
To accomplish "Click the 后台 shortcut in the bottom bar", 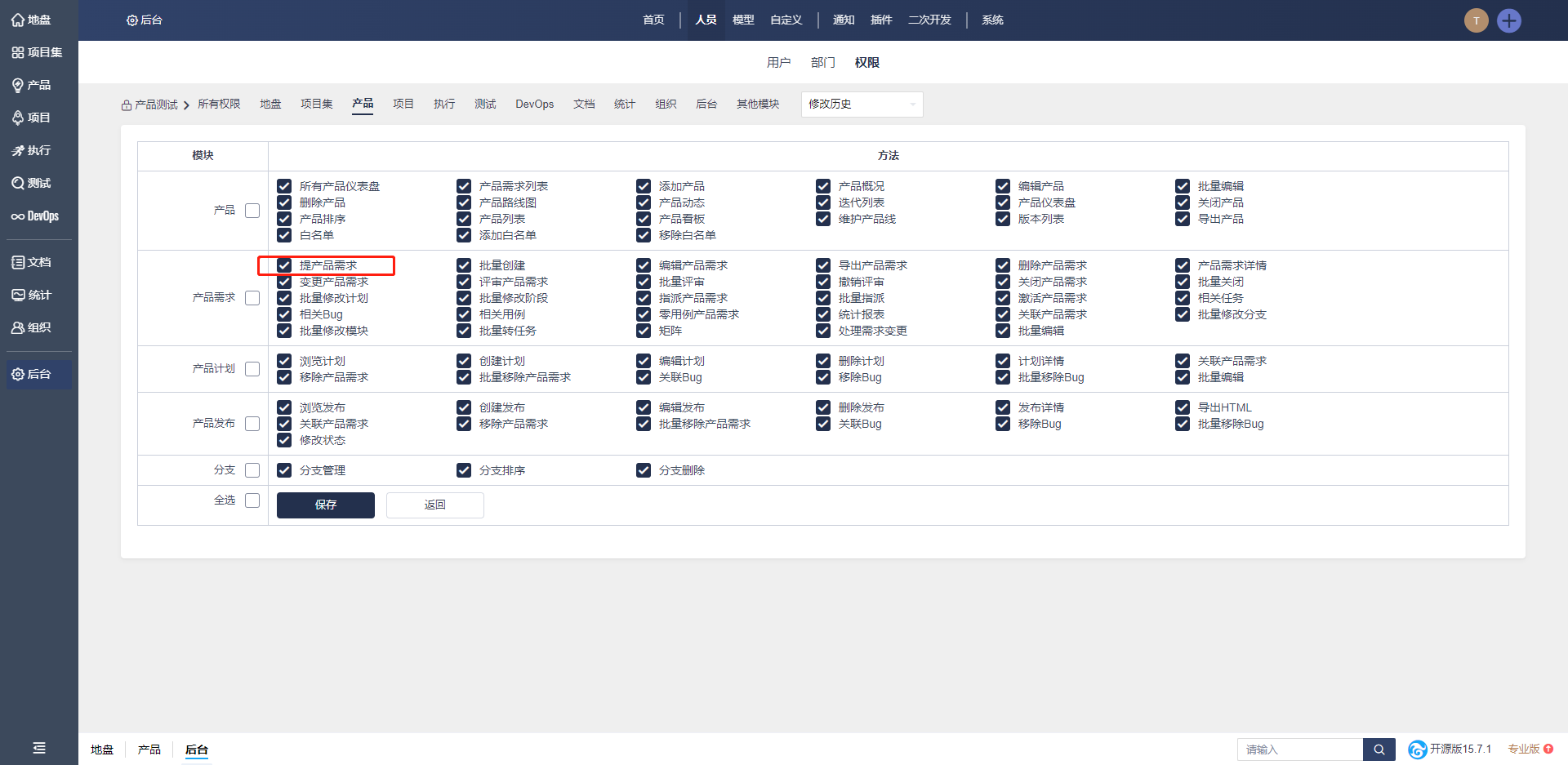I will point(197,749).
